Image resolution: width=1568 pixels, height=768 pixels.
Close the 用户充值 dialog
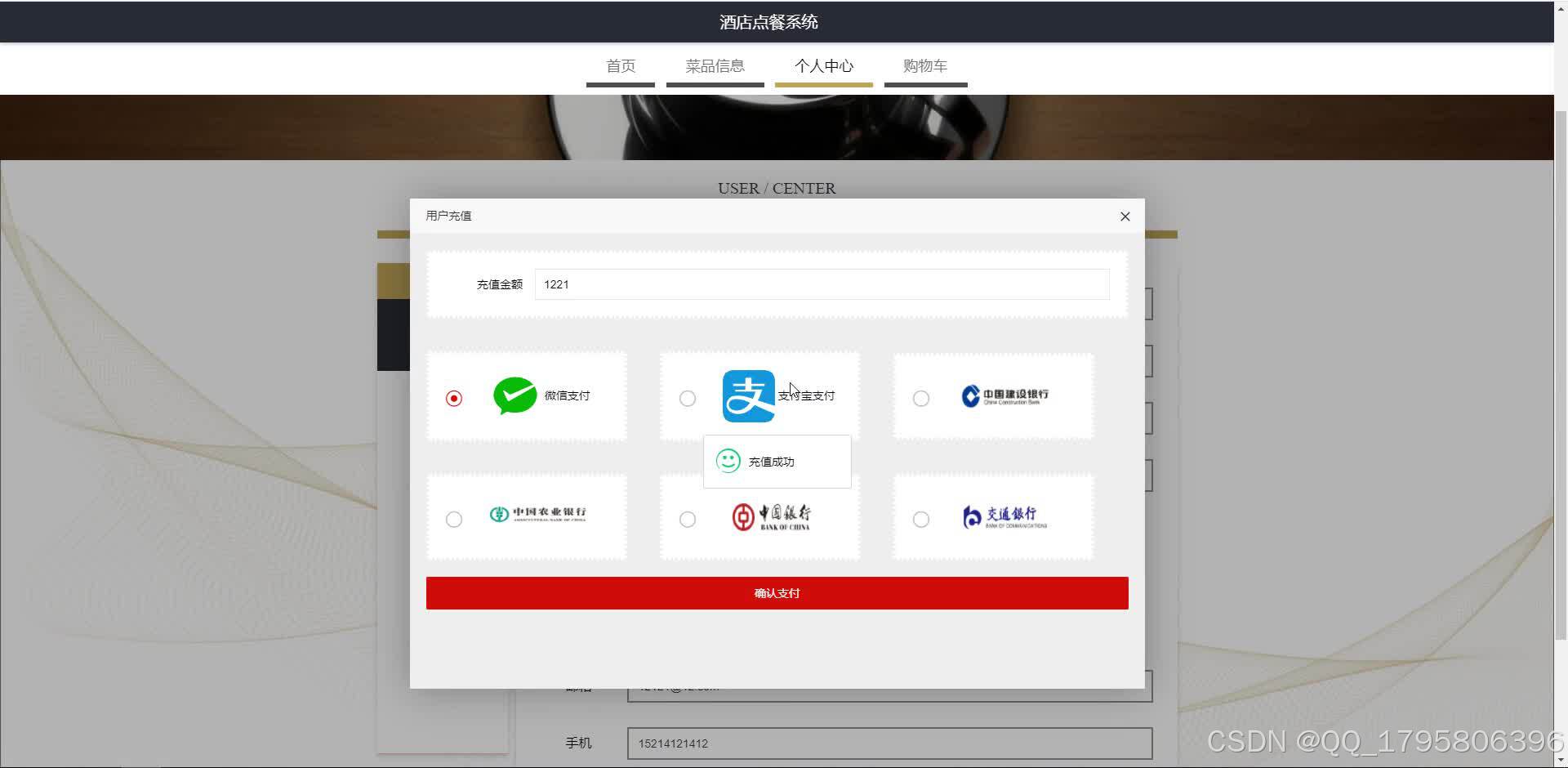(x=1125, y=217)
